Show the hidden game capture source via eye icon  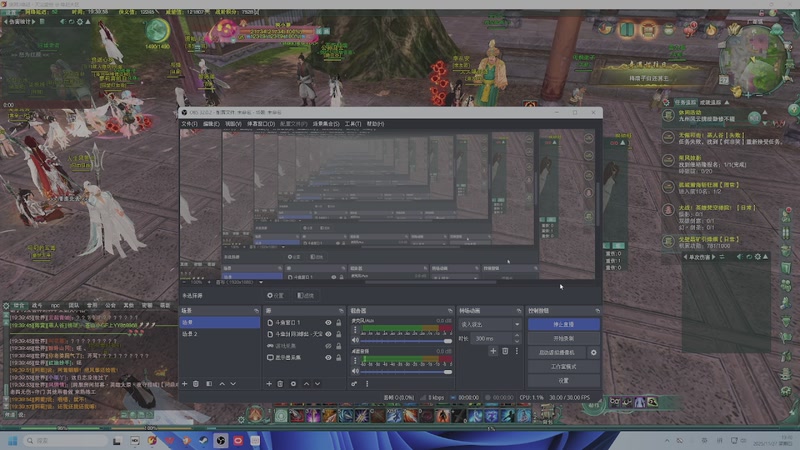tap(328, 346)
